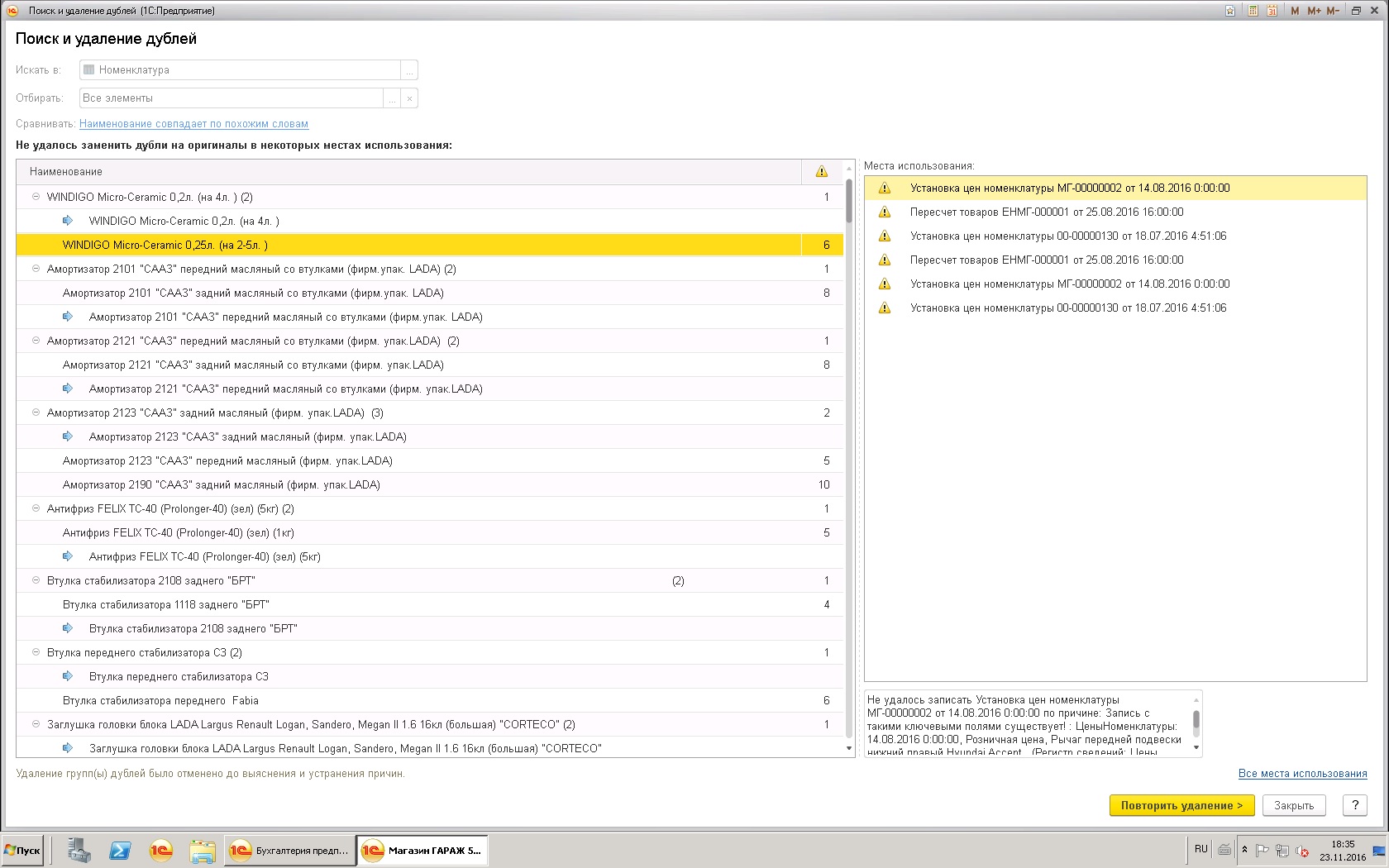The height and width of the screenshot is (868, 1389).
Task: Collapse the Втулка переднего стабилизатора СЗ group
Action: click(36, 652)
